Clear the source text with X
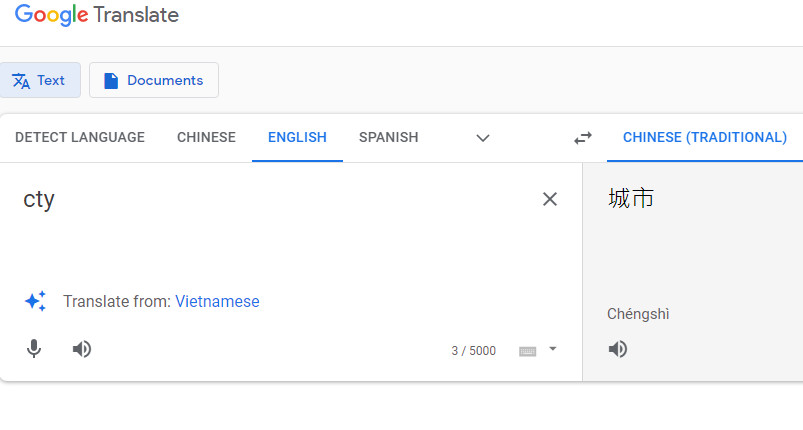 549,199
